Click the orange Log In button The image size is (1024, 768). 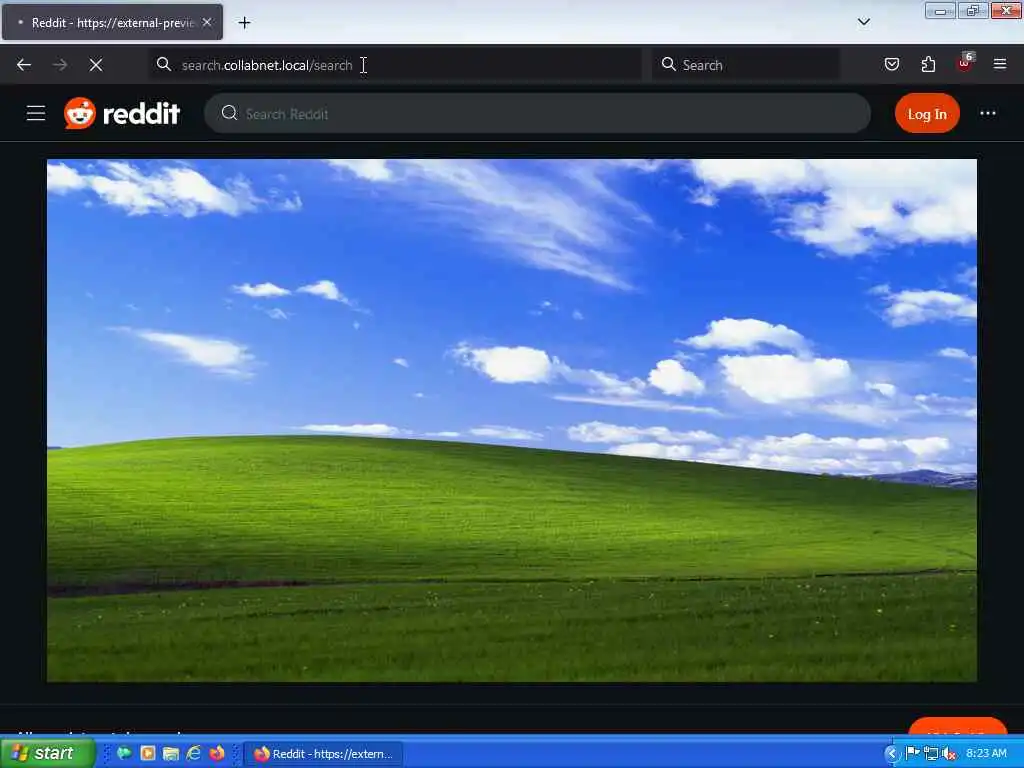927,114
